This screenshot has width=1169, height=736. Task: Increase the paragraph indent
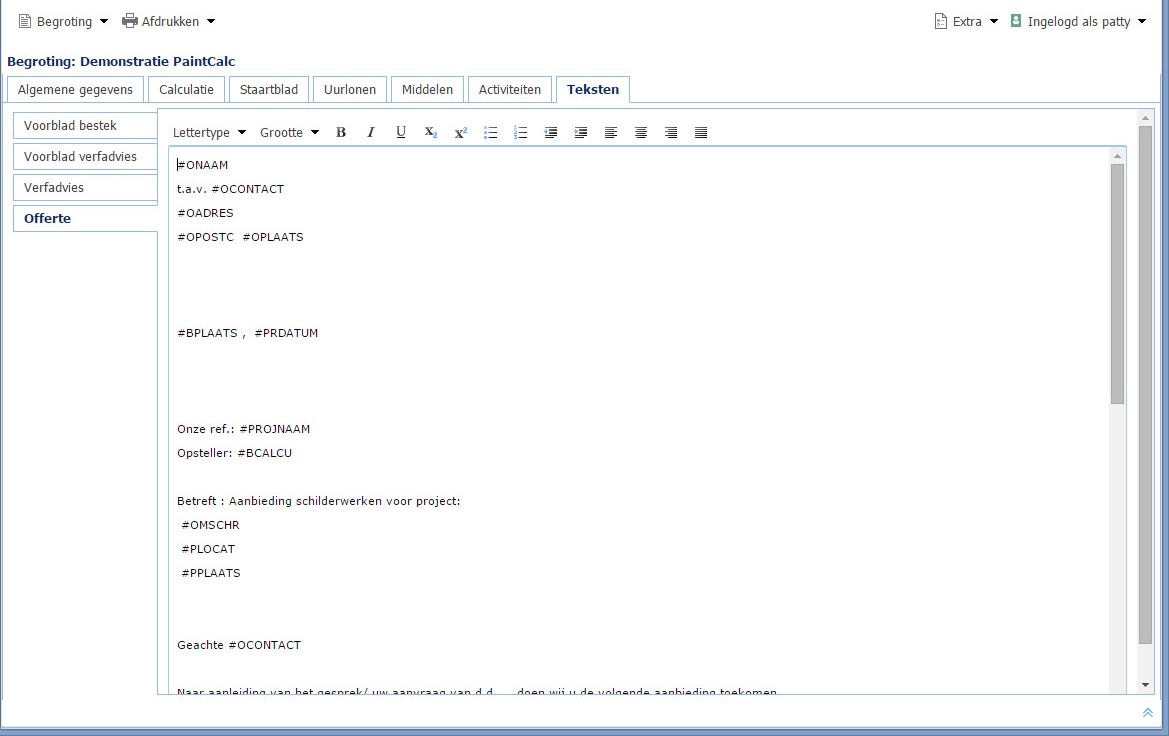[581, 132]
